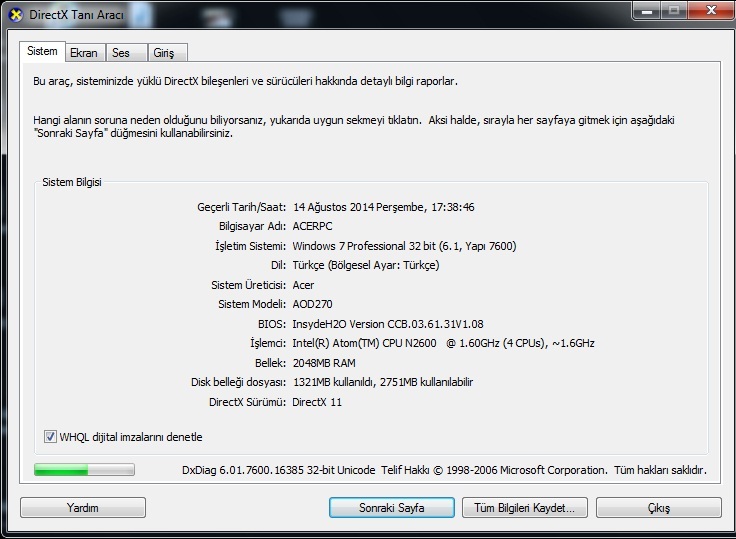Toggle the WHQL dijital imzalarını denetle checkbox
Image resolution: width=736 pixels, height=539 pixels.
51,437
